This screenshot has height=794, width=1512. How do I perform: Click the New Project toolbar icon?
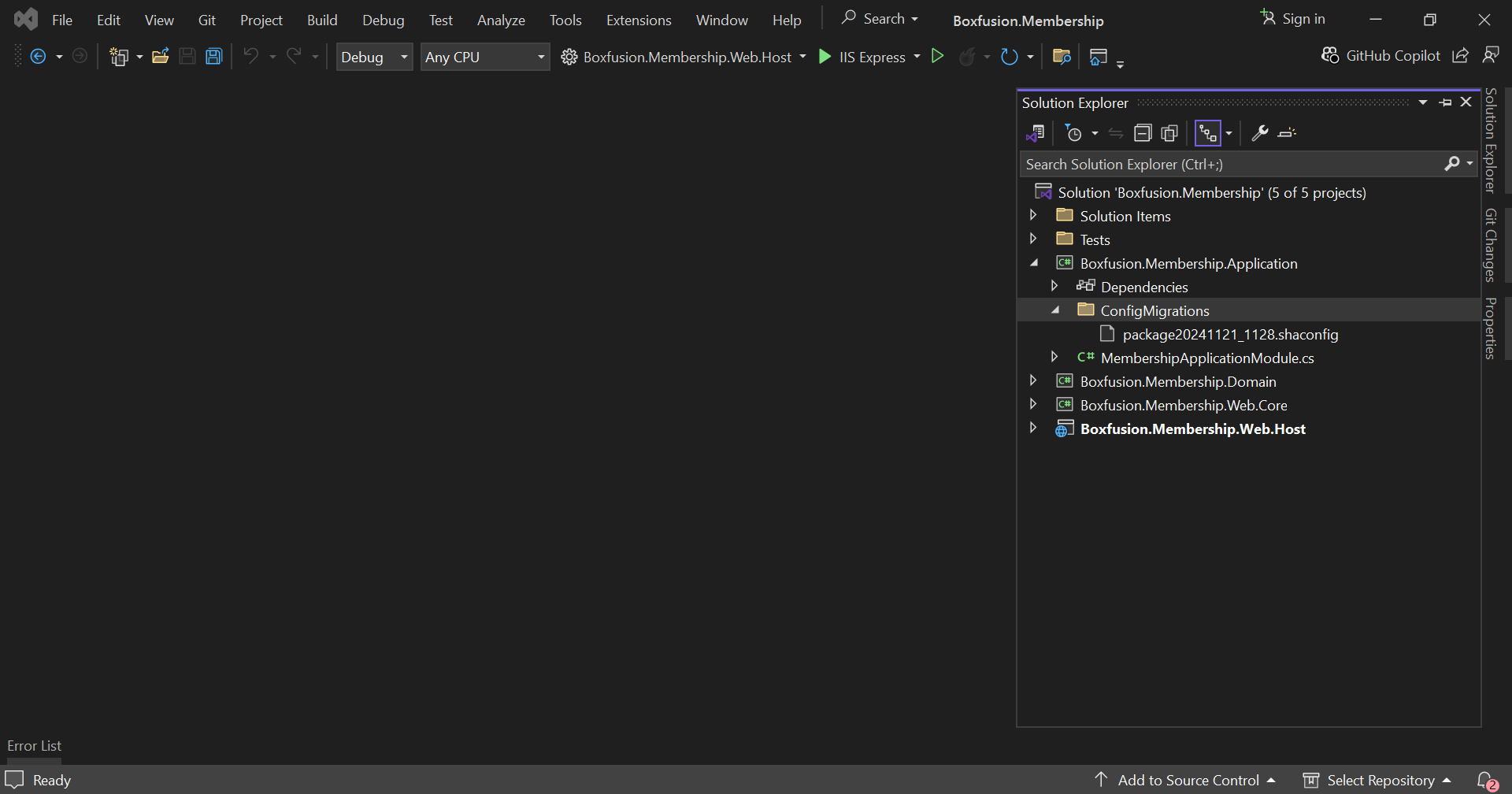tap(119, 57)
